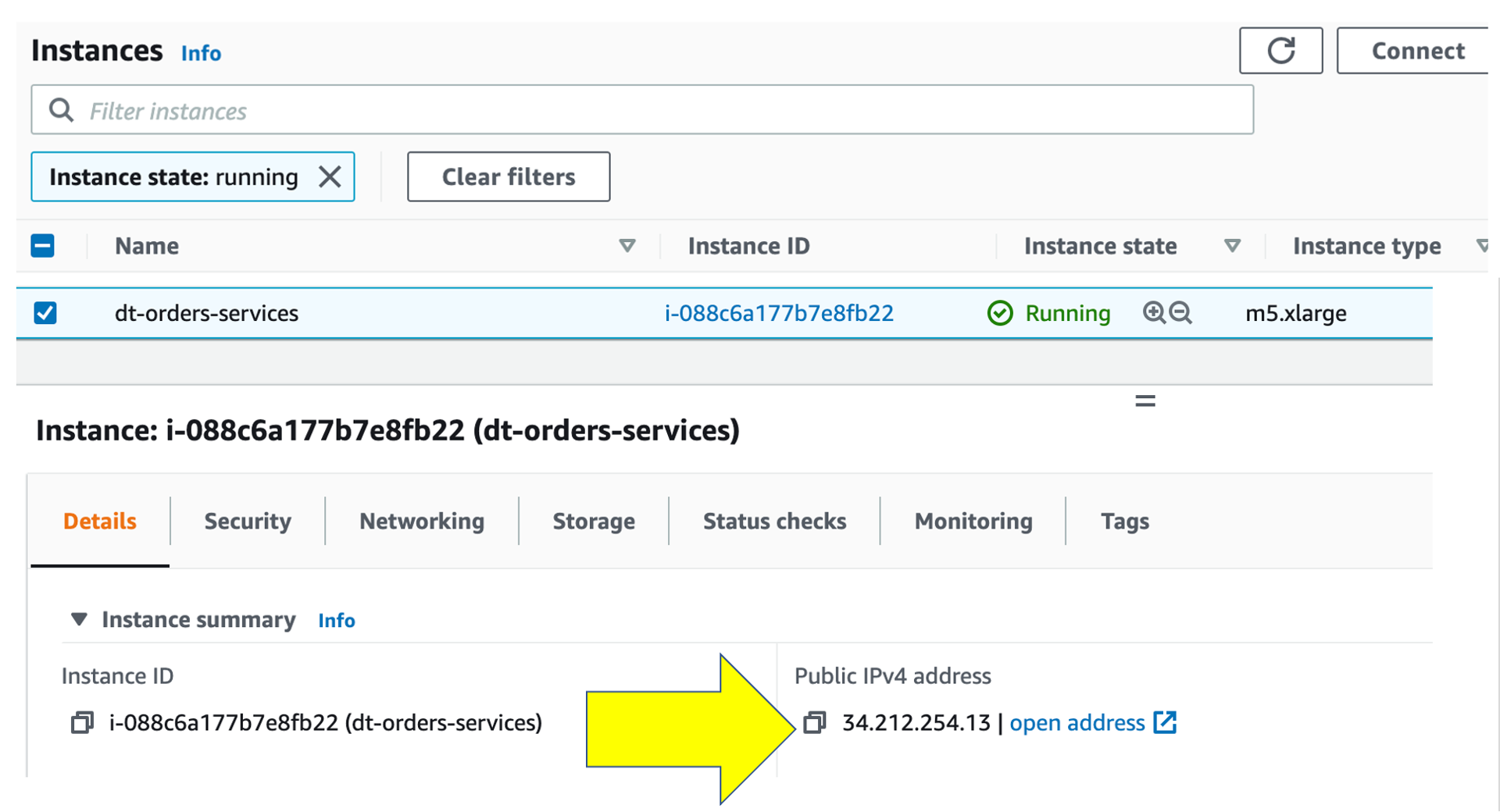The width and height of the screenshot is (1500, 812).
Task: Uncheck the dt-orders-services row checkbox
Action: tap(45, 313)
